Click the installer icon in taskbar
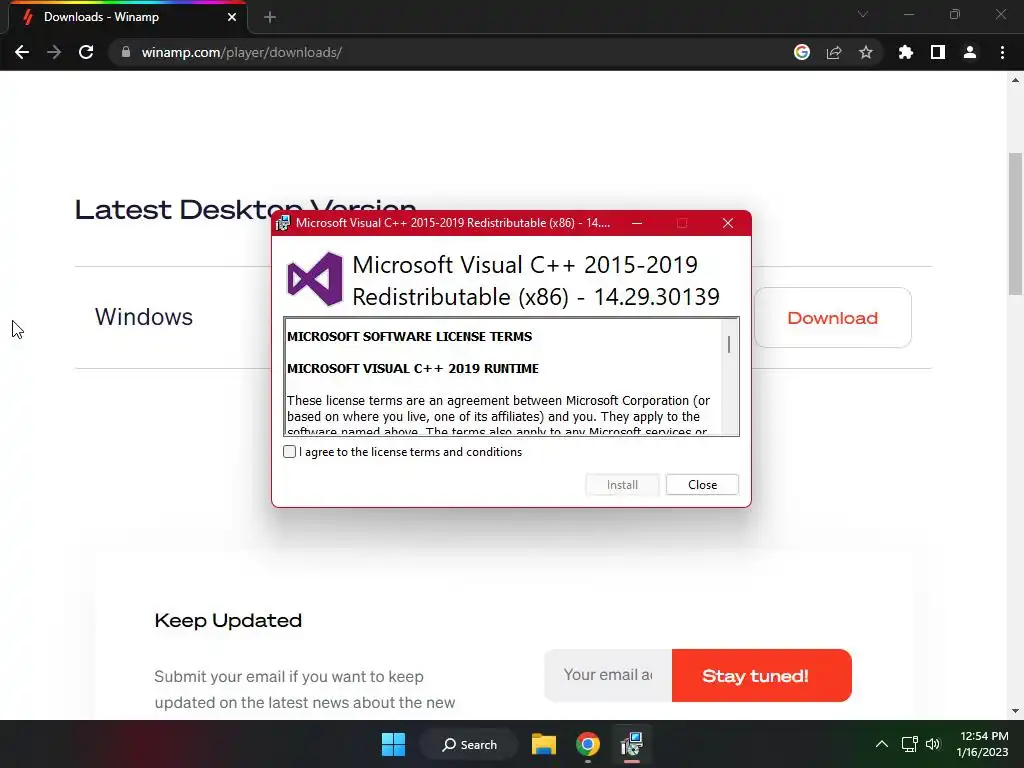The width and height of the screenshot is (1024, 768). tap(632, 744)
